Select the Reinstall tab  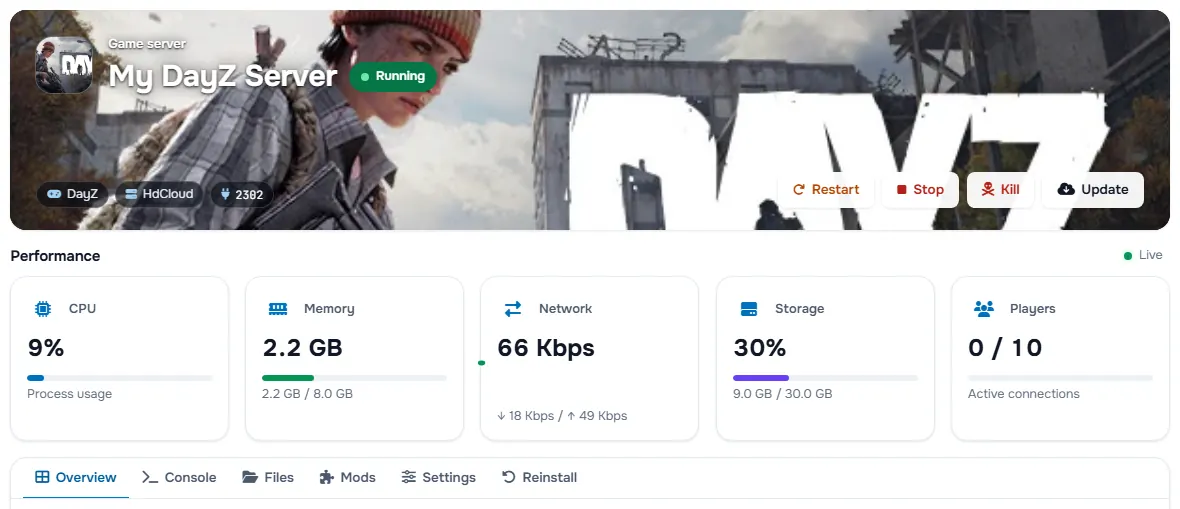(x=540, y=477)
